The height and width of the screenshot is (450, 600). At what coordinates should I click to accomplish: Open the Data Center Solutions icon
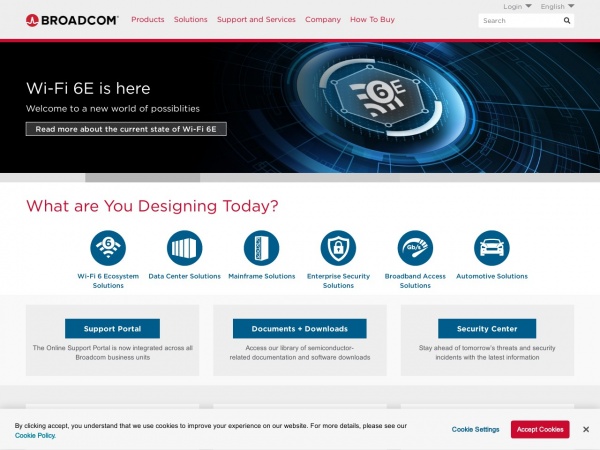(184, 248)
